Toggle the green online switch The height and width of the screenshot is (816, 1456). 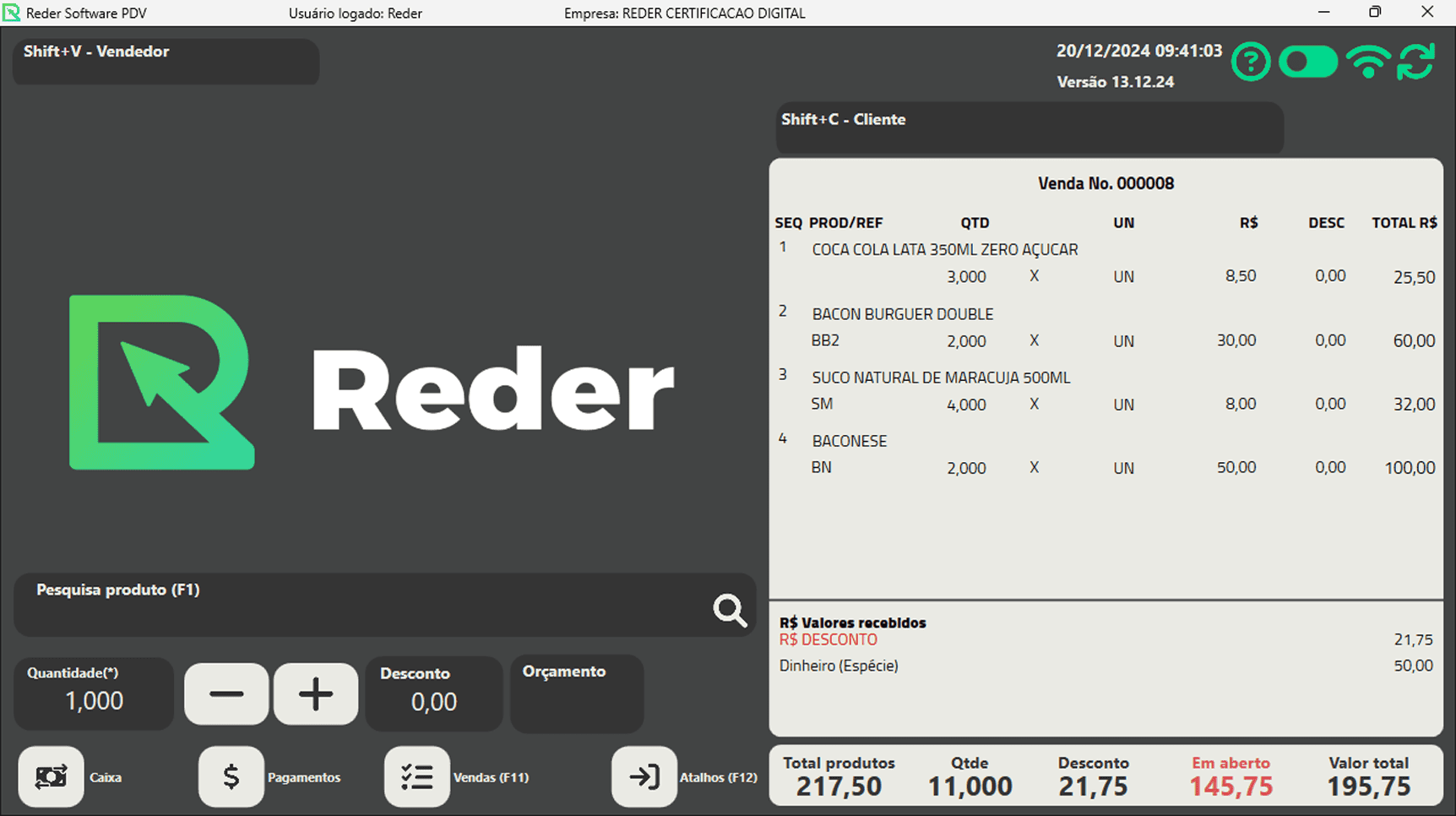pos(1308,62)
